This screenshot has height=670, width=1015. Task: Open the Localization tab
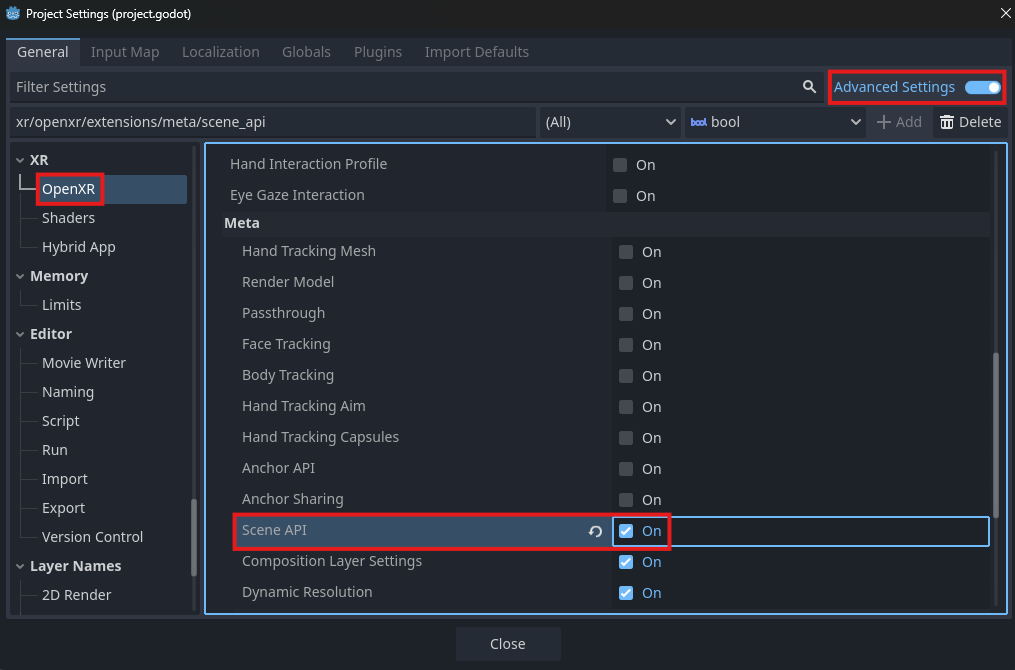point(221,52)
